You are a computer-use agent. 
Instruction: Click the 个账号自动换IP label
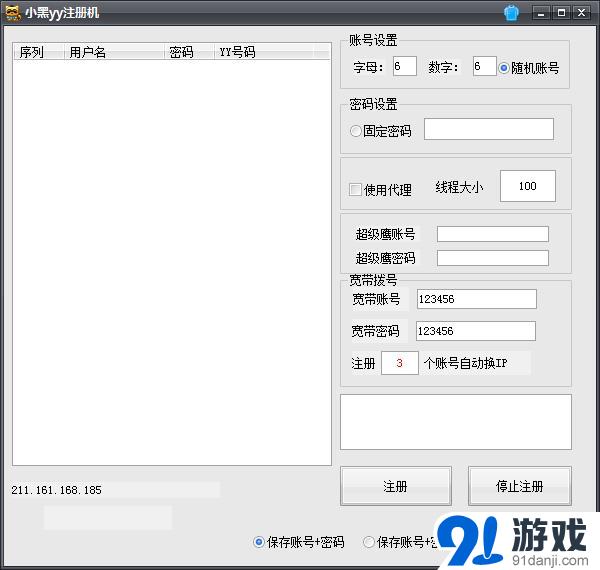coord(465,363)
